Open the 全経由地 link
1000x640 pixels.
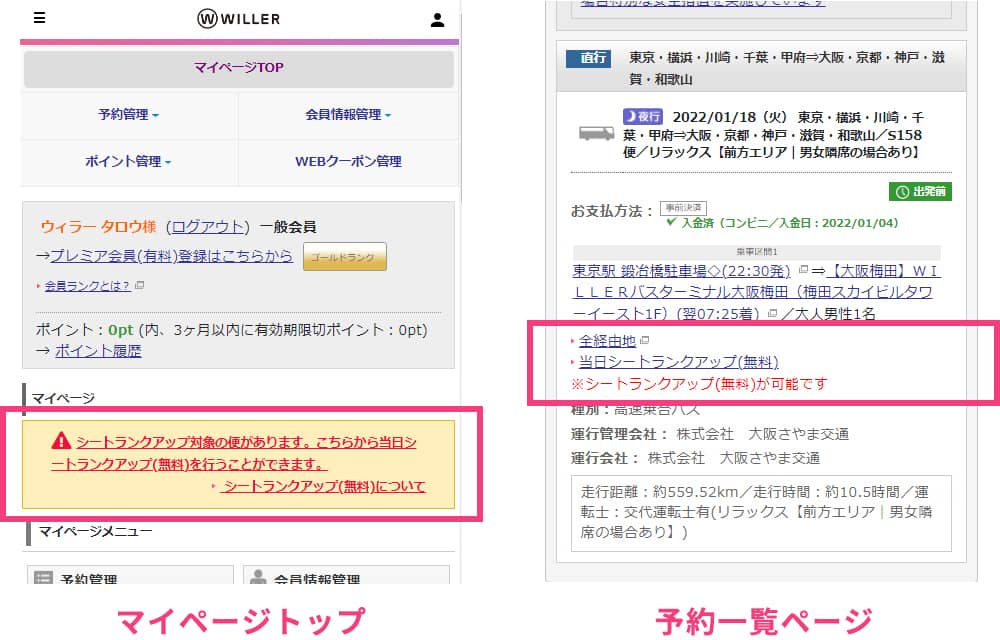pyautogui.click(x=607, y=341)
